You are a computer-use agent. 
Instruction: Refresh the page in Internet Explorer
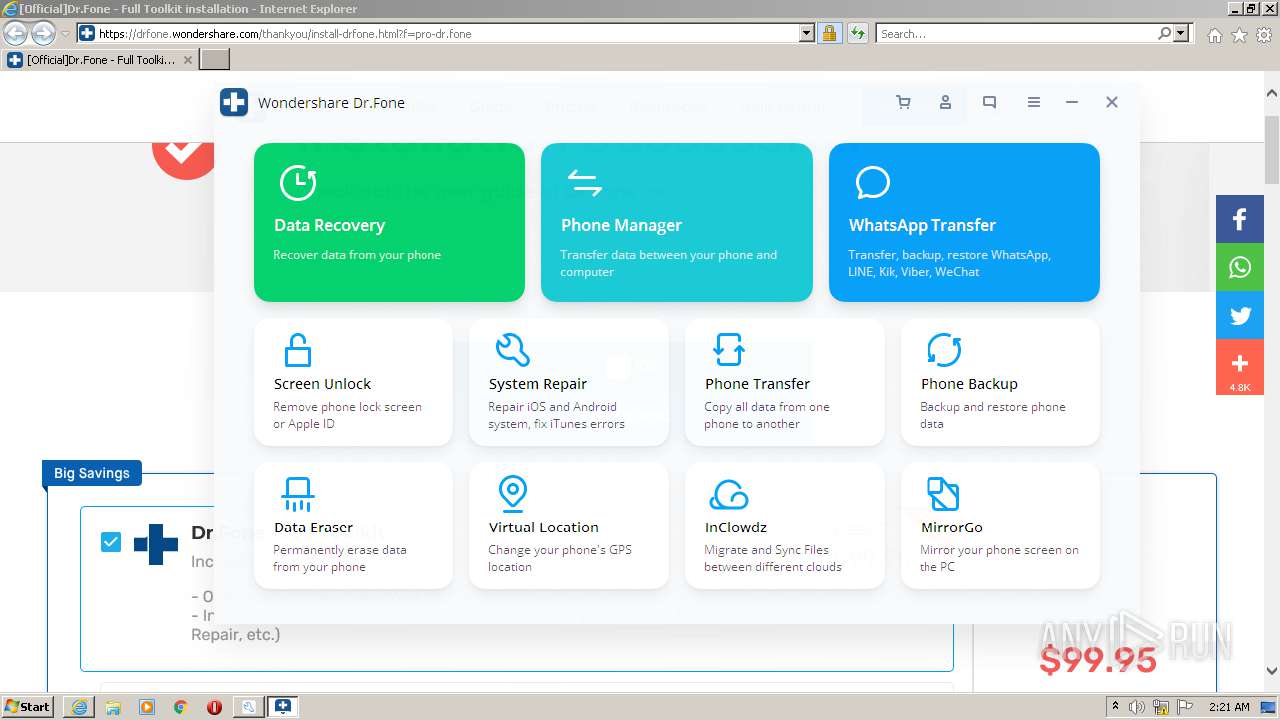point(857,33)
